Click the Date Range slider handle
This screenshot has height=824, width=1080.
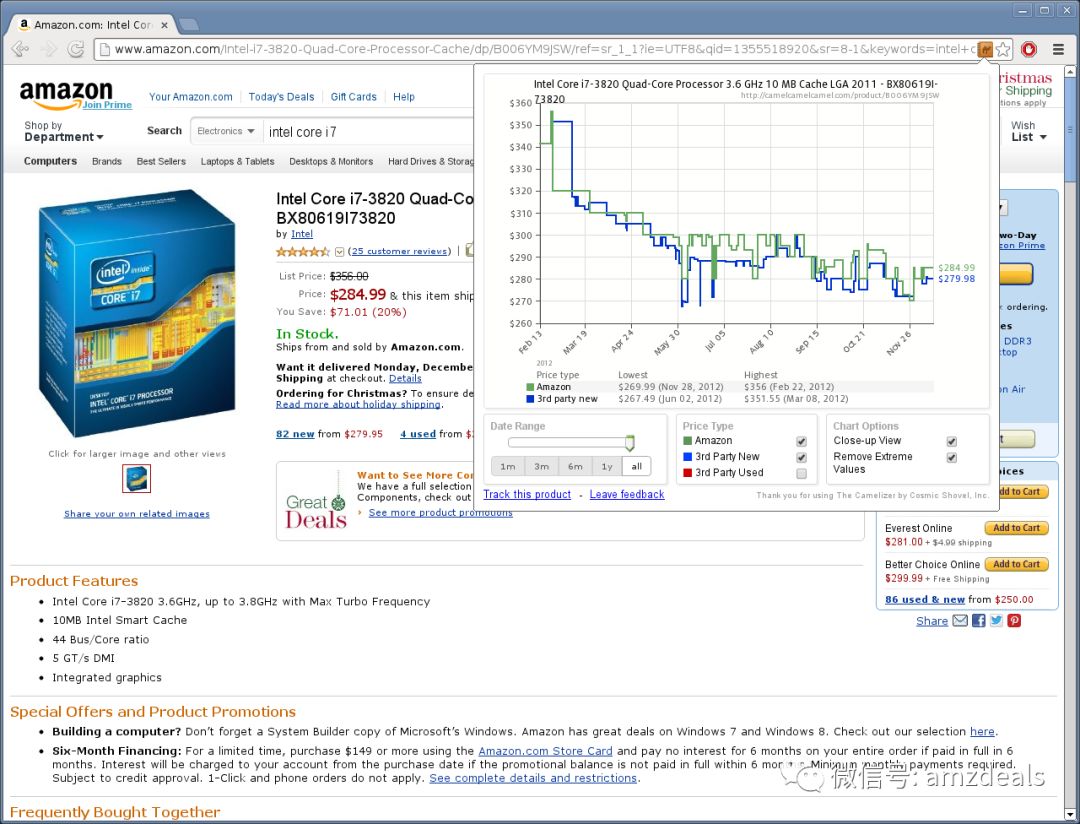point(630,442)
